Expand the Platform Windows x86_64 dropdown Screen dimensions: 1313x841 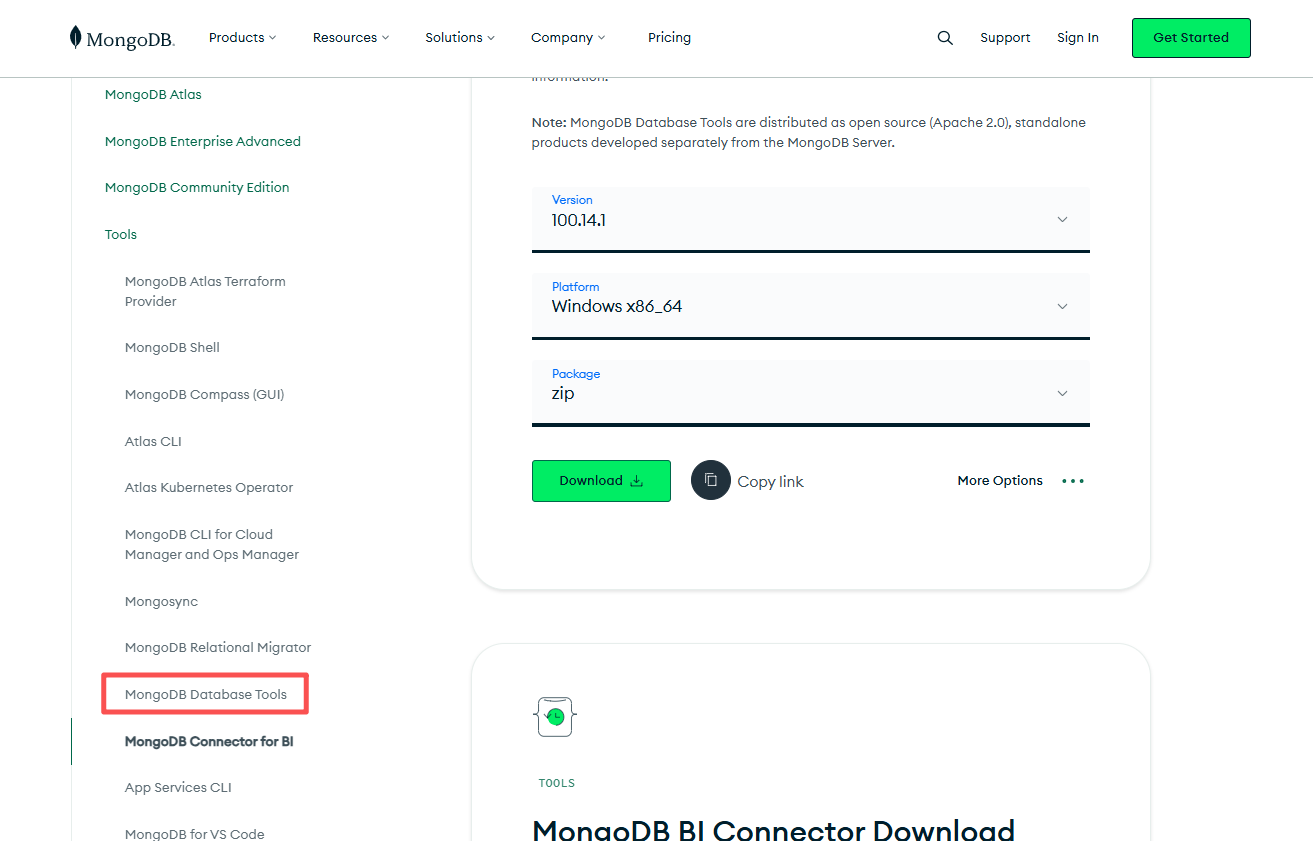811,307
